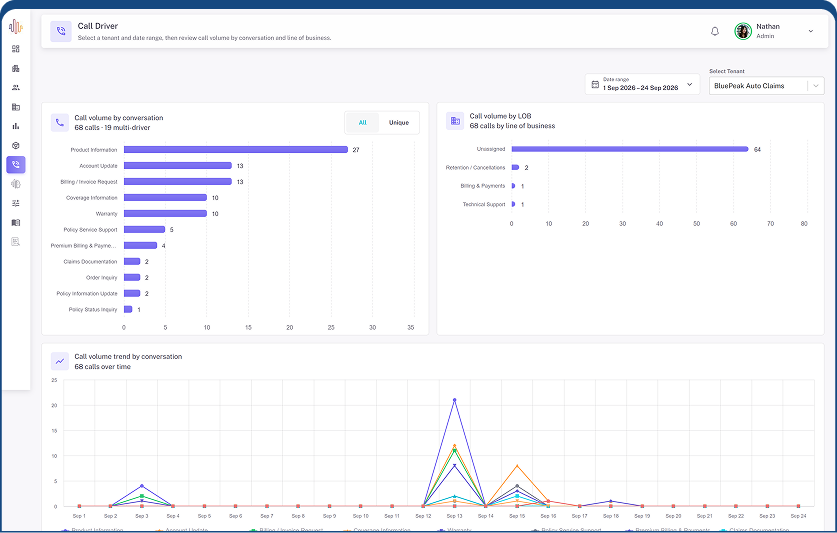Viewport: 837px width, 533px height.
Task: Click the phone icon beside Call volume by conversation
Action: pos(60,122)
